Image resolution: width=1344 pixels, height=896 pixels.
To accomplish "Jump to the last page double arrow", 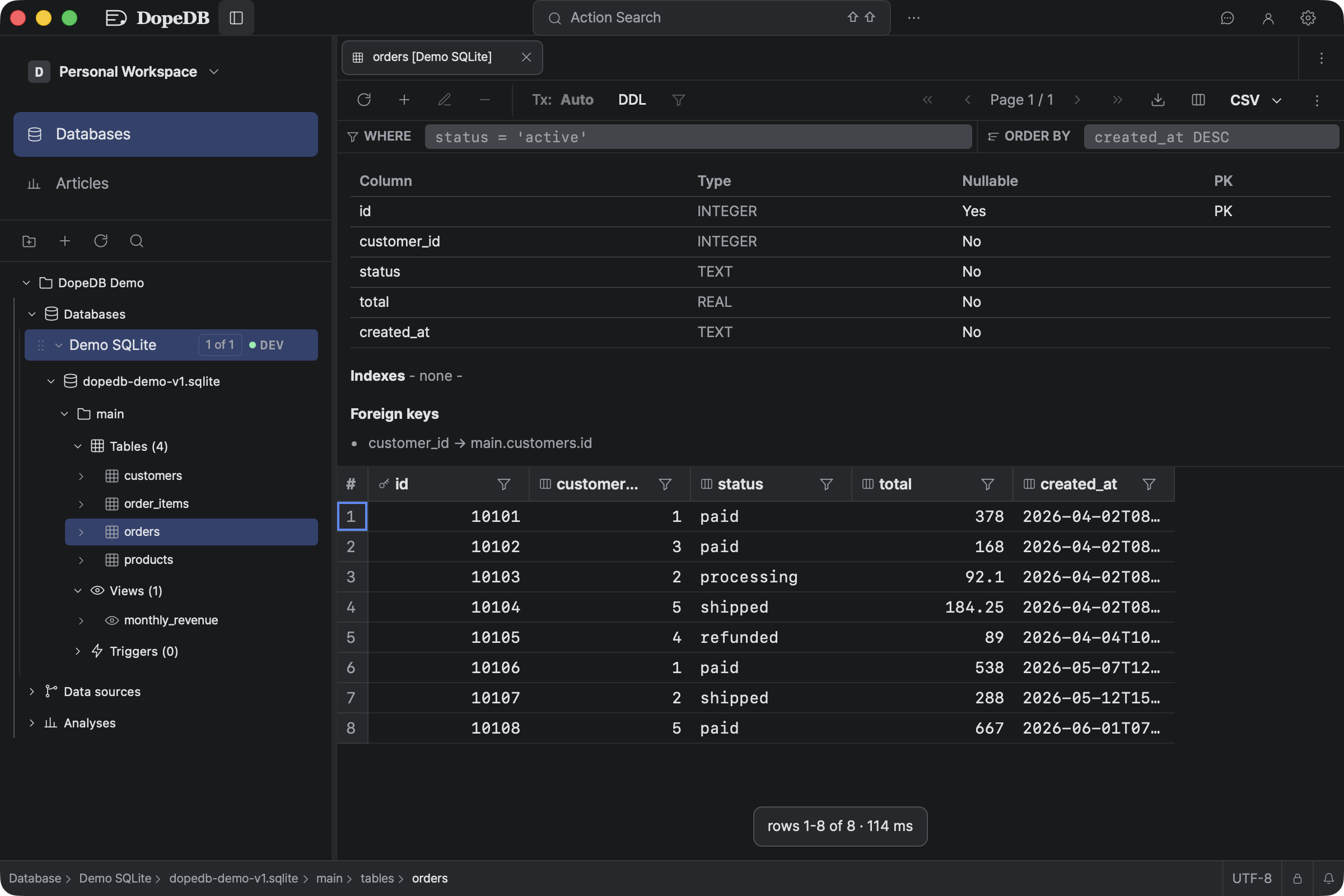I will pos(1117,100).
